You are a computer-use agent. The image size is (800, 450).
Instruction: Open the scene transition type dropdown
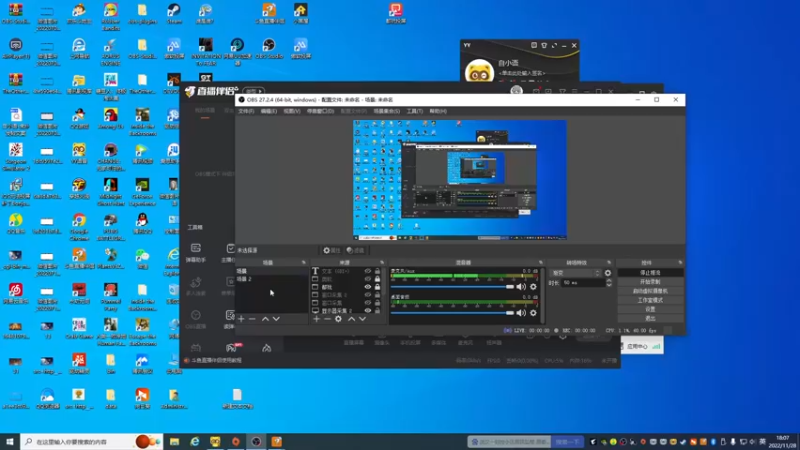(576, 273)
